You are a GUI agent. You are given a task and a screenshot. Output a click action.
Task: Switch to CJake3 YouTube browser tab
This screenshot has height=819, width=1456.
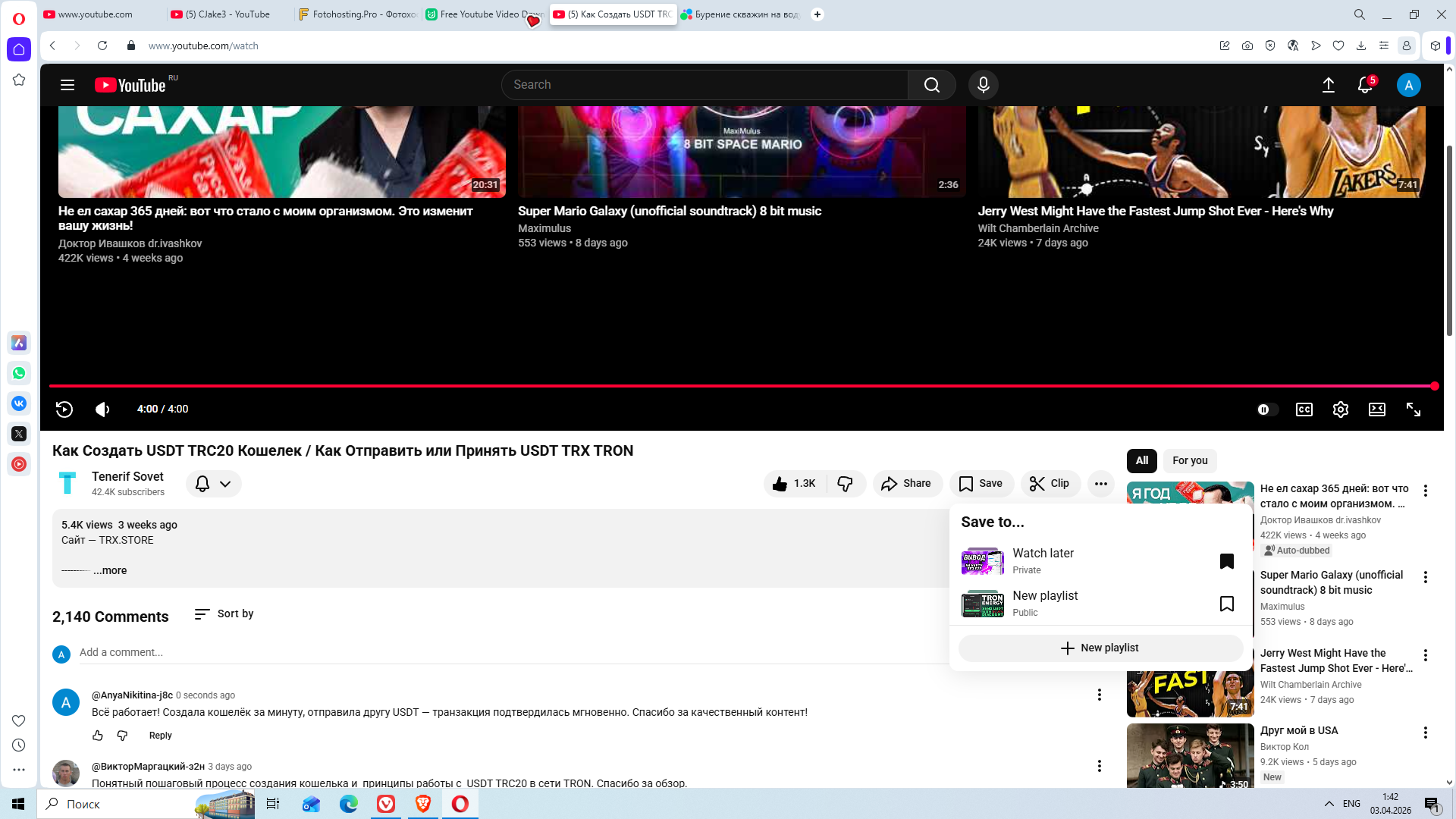227,14
